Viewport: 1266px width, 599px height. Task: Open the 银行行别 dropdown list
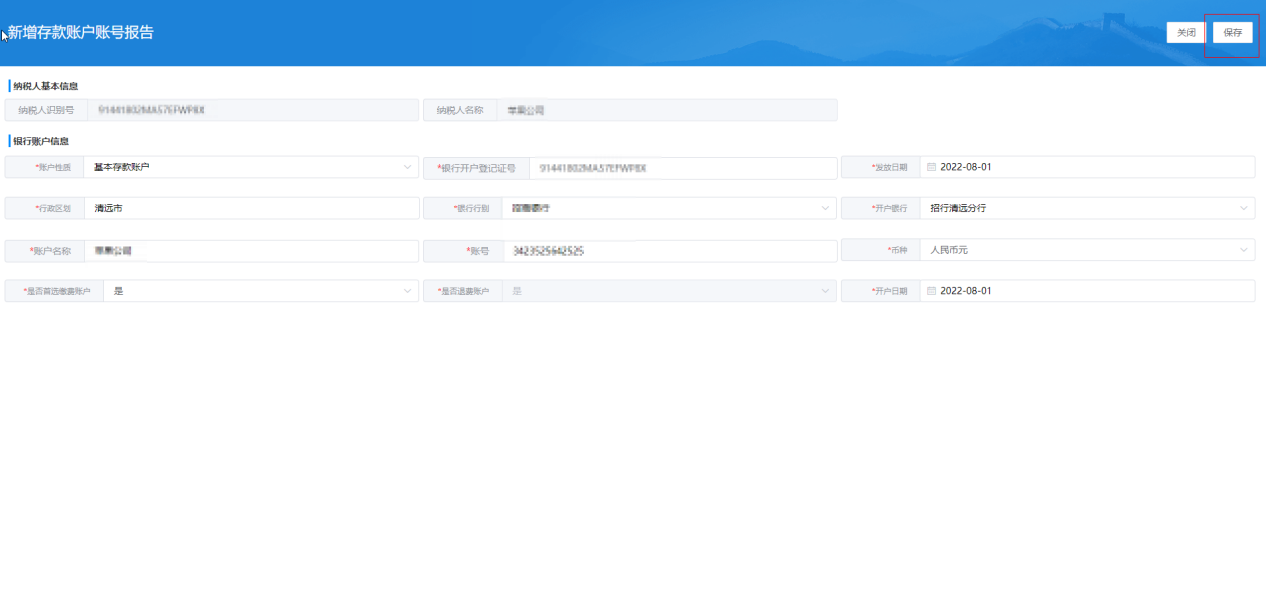825,208
